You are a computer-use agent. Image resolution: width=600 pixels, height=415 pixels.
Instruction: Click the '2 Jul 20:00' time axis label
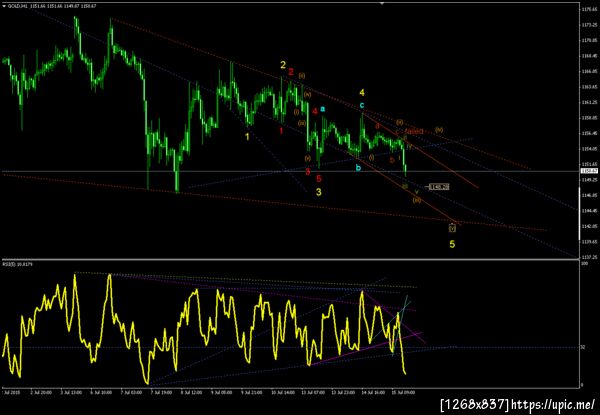point(41,392)
